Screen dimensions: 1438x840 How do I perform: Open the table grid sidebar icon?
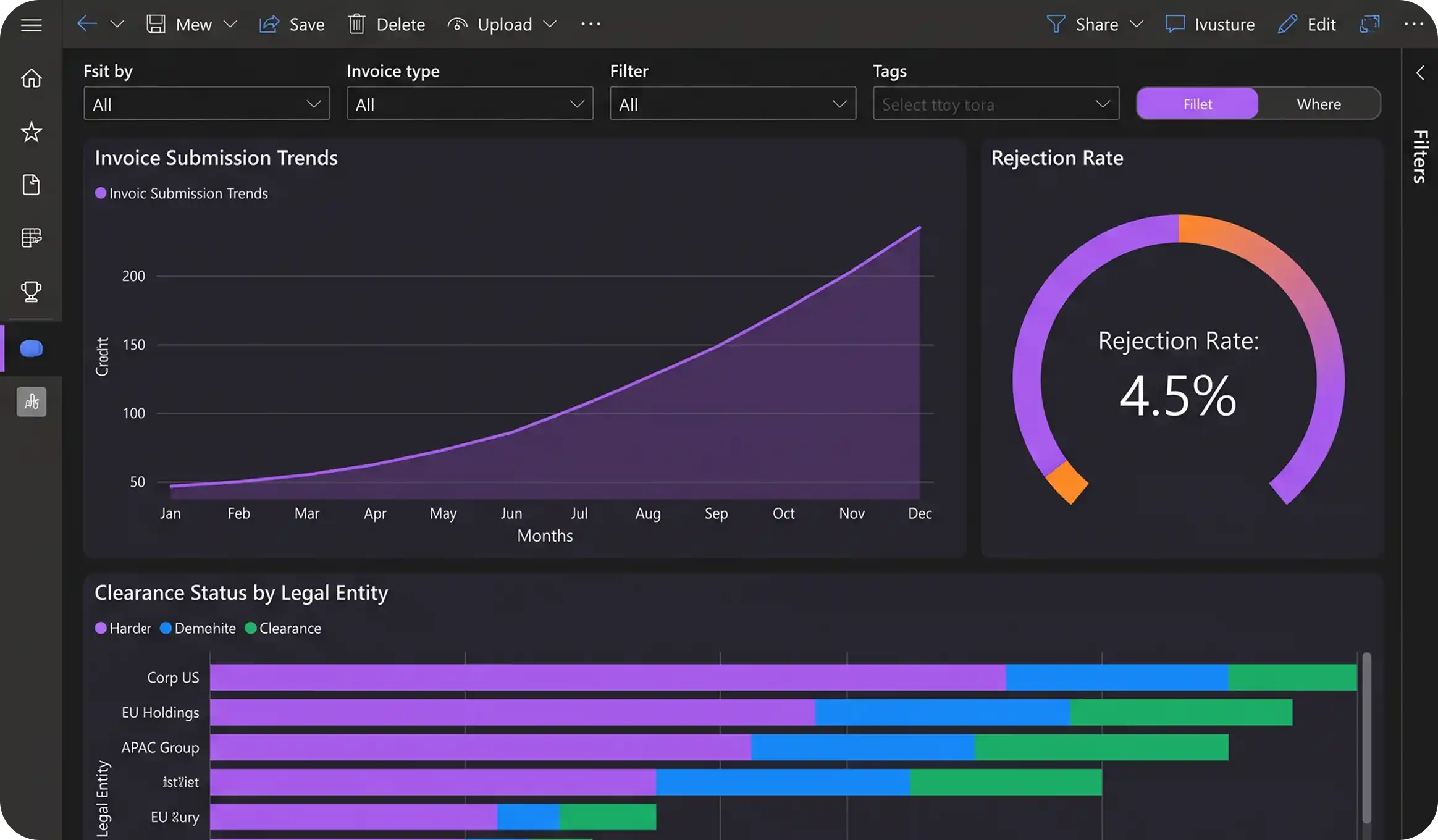pyautogui.click(x=31, y=237)
